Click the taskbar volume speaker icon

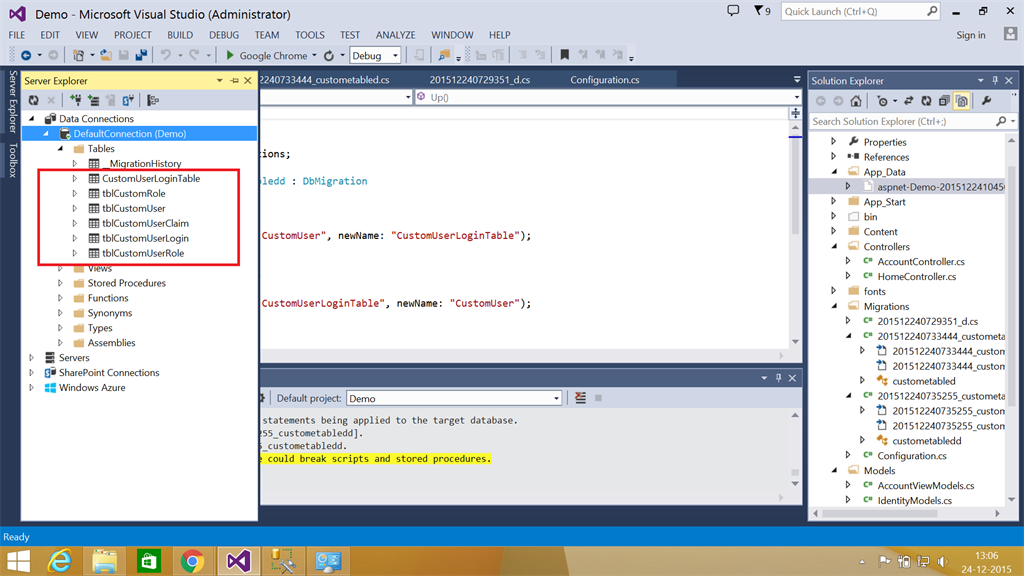pyautogui.click(x=942, y=561)
